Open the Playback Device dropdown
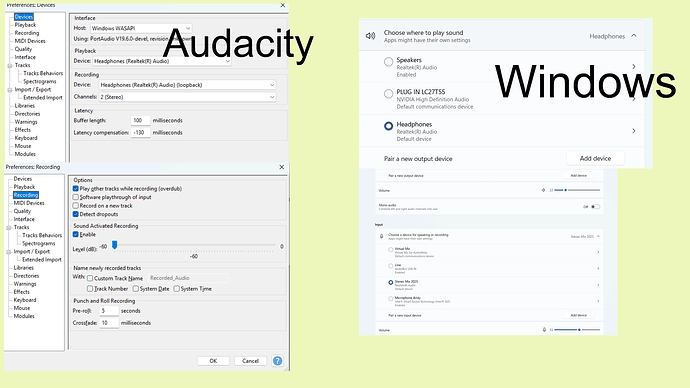 pos(161,61)
